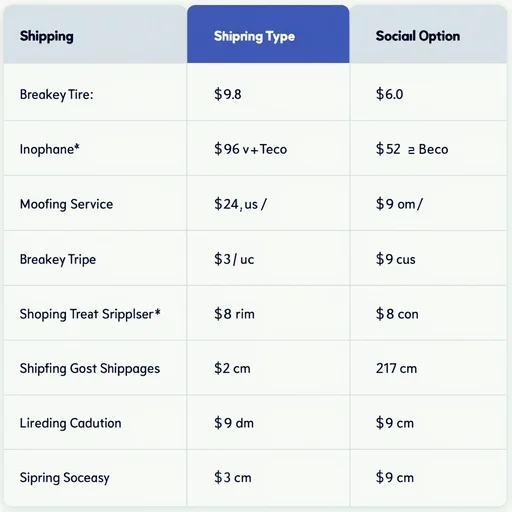Select the Breakey Tripe row label
The image size is (512, 512).
click(58, 259)
